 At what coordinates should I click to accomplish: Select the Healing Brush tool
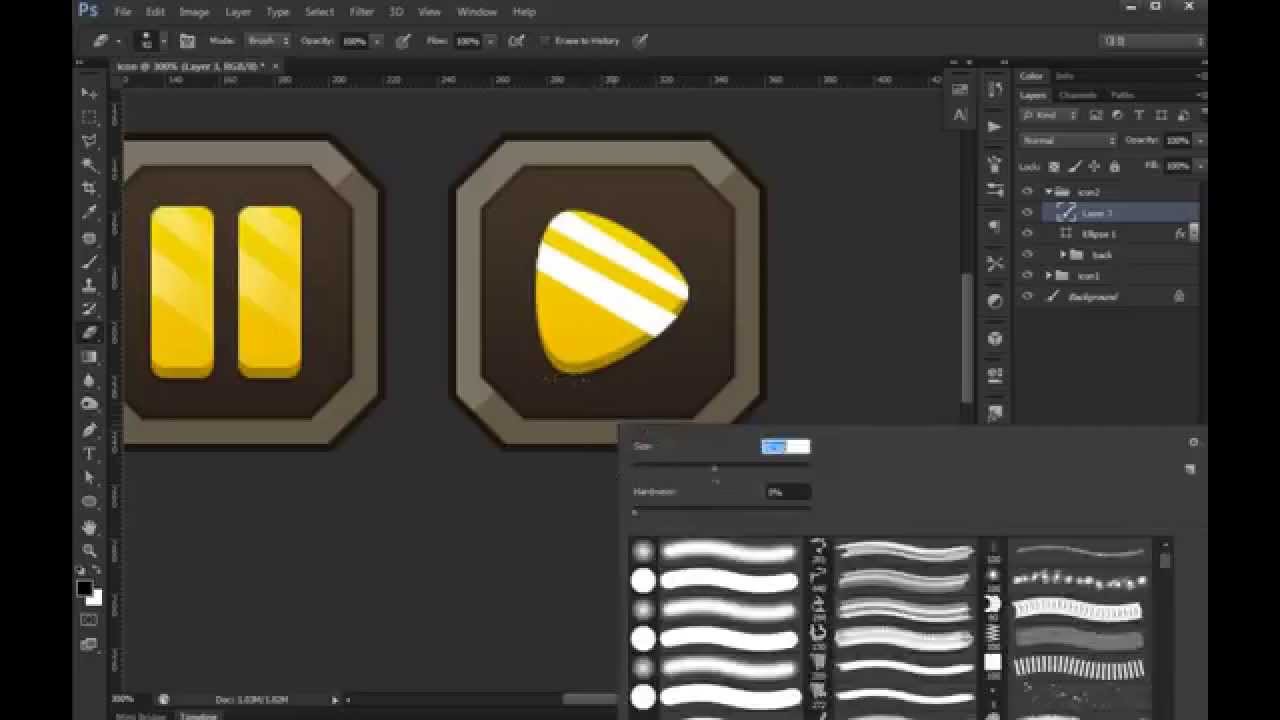click(x=90, y=238)
